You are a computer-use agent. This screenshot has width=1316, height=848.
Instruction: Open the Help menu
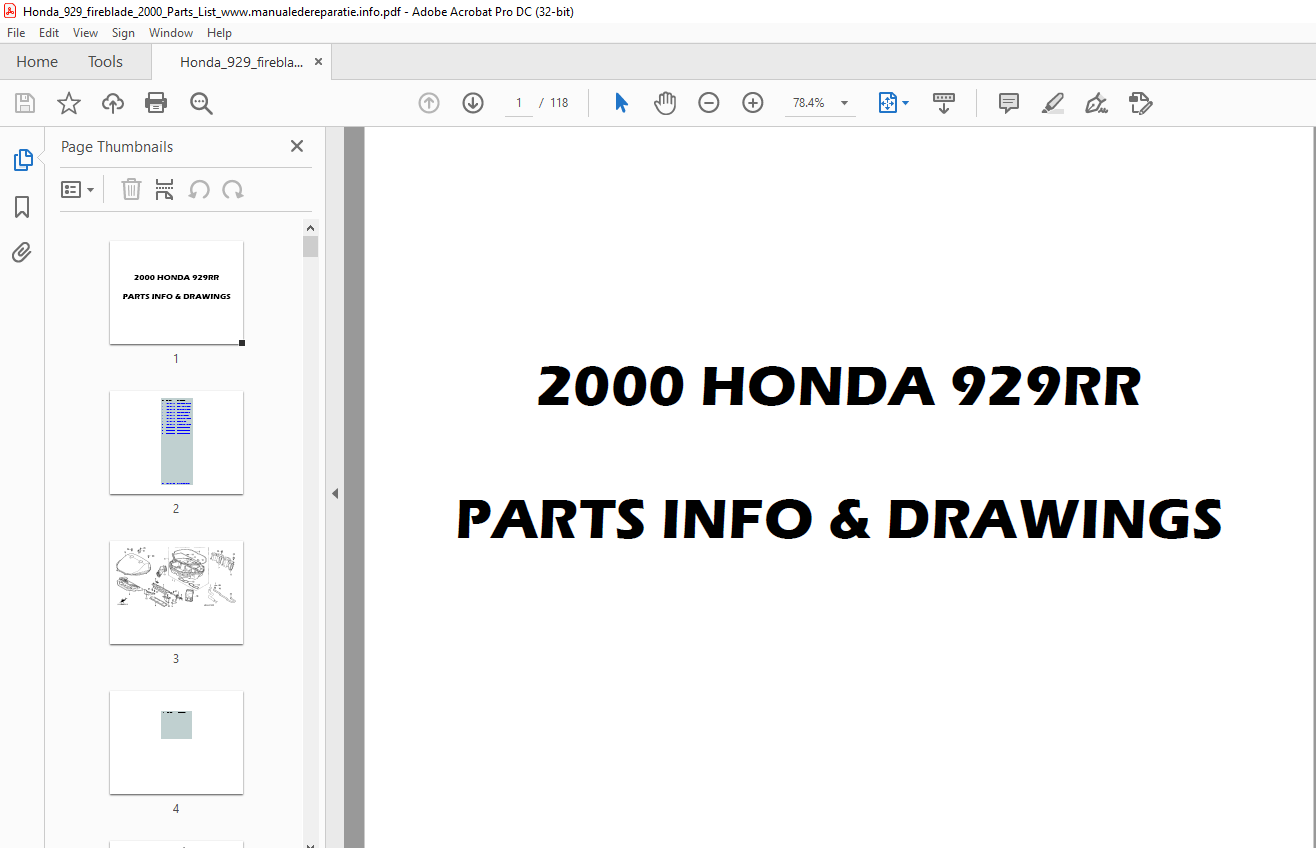click(219, 33)
